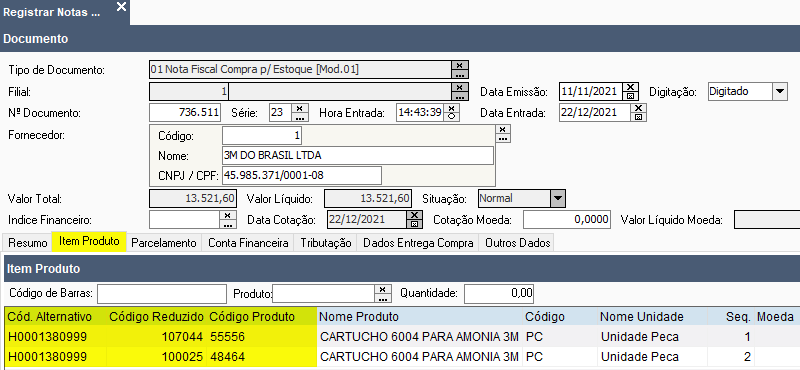Open Filial lookup (... button)
This screenshot has width=800, height=370.
pos(460,96)
